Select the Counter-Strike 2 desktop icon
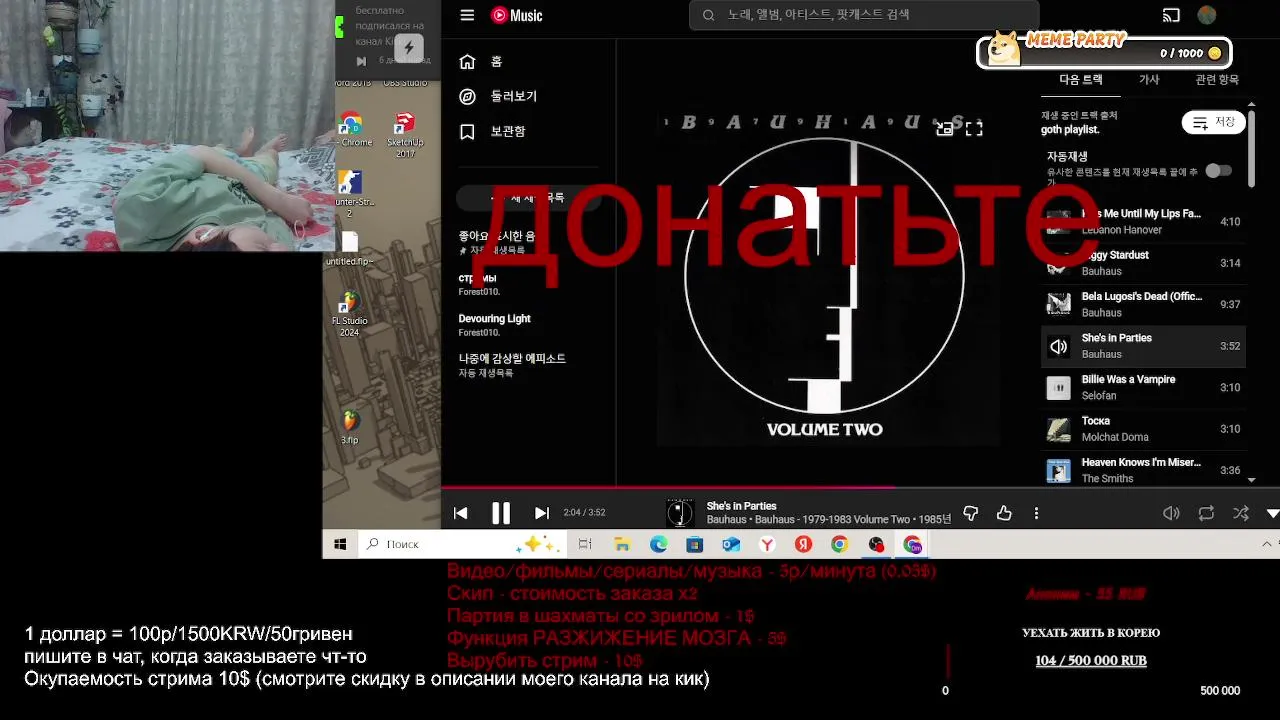The height and width of the screenshot is (720, 1280). pyautogui.click(x=350, y=194)
